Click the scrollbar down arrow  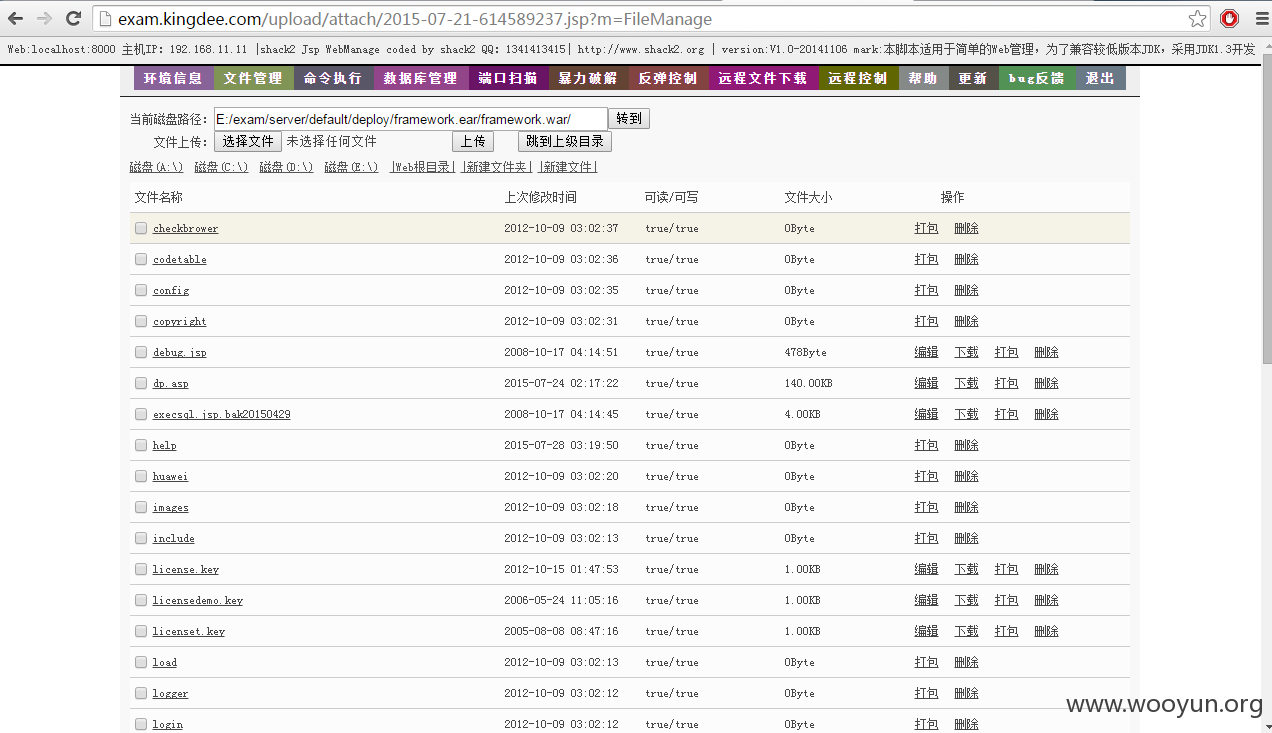(1265, 726)
